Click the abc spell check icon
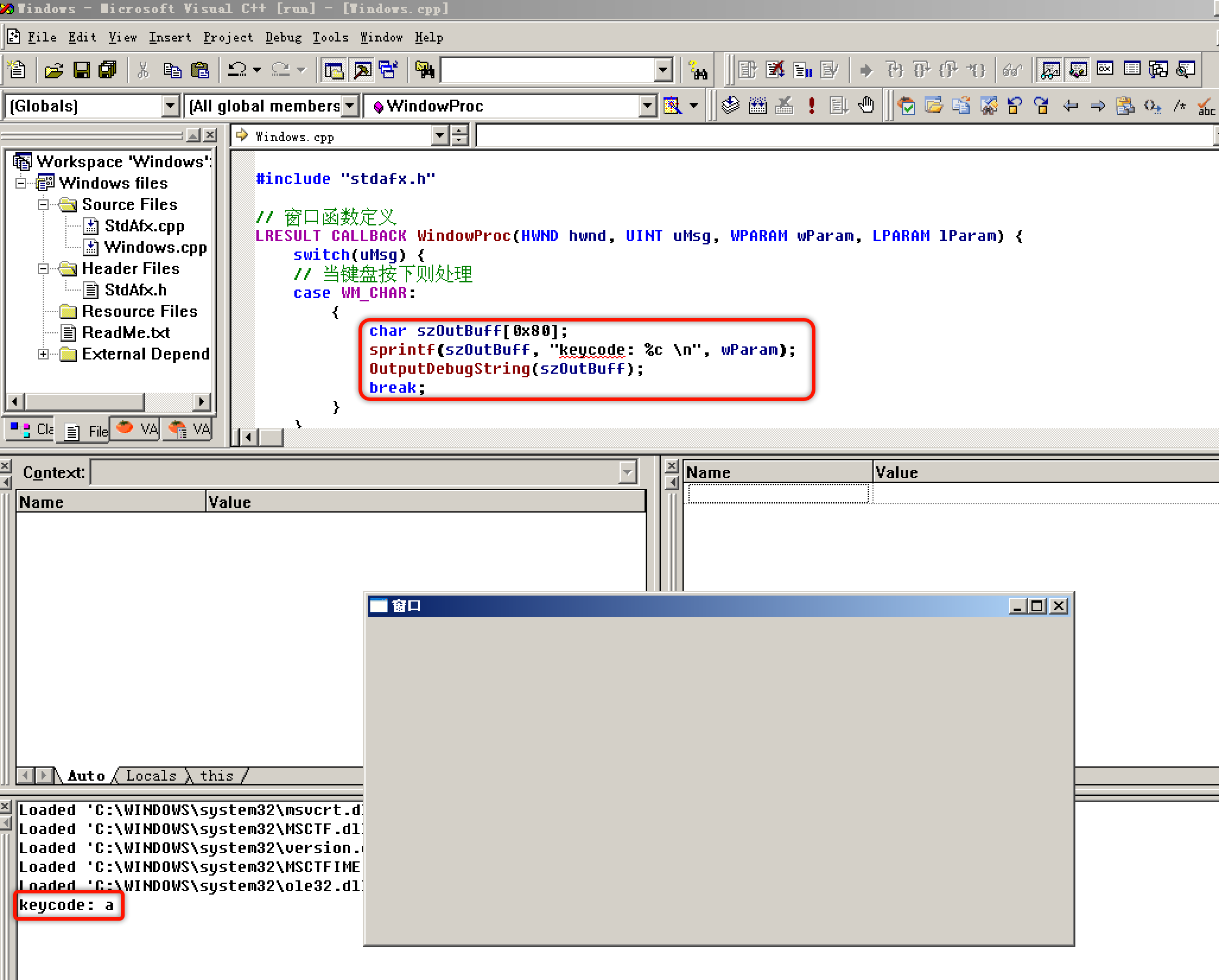Image resolution: width=1219 pixels, height=980 pixels. tap(1206, 106)
